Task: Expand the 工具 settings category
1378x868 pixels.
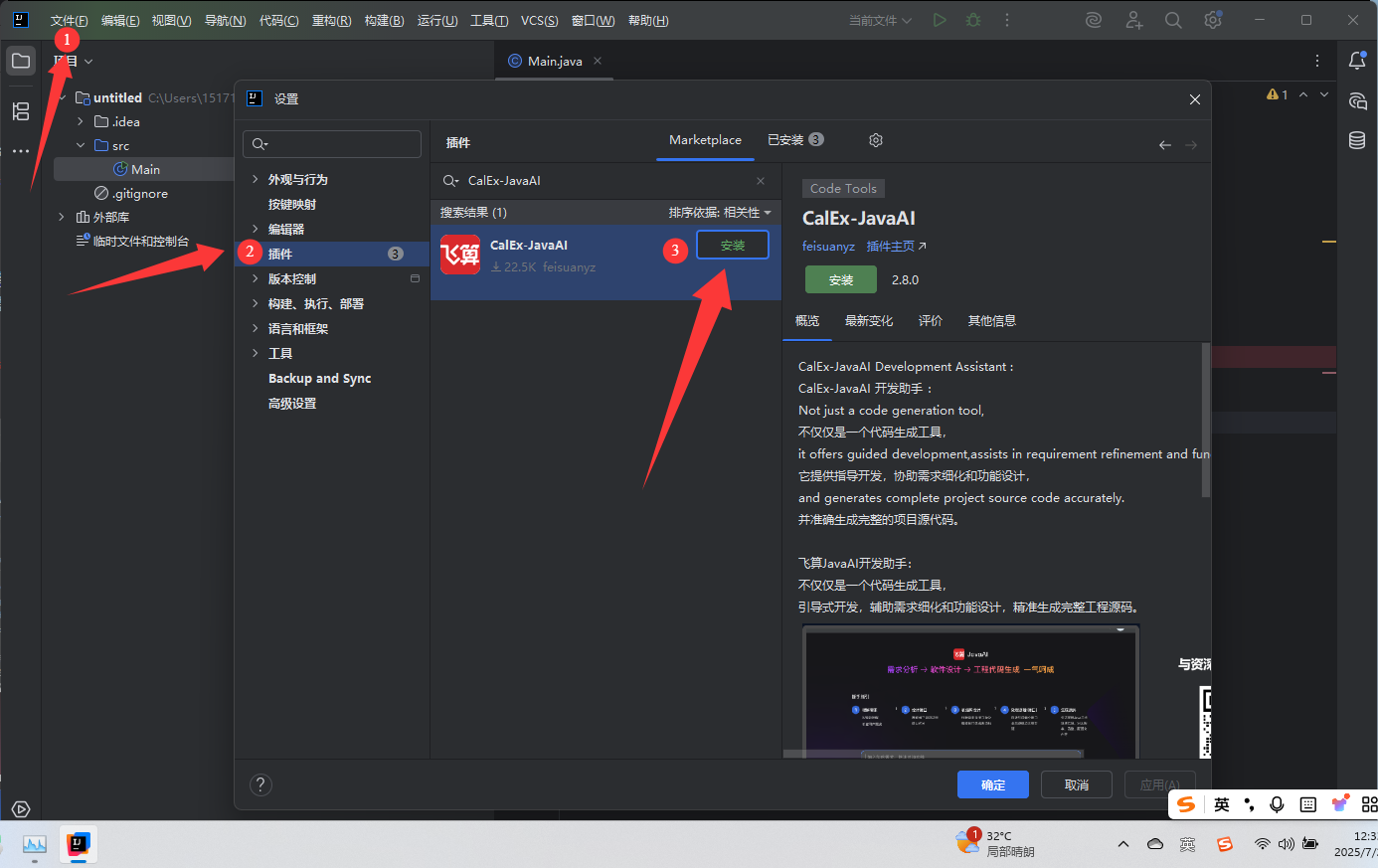Action: tap(256, 353)
